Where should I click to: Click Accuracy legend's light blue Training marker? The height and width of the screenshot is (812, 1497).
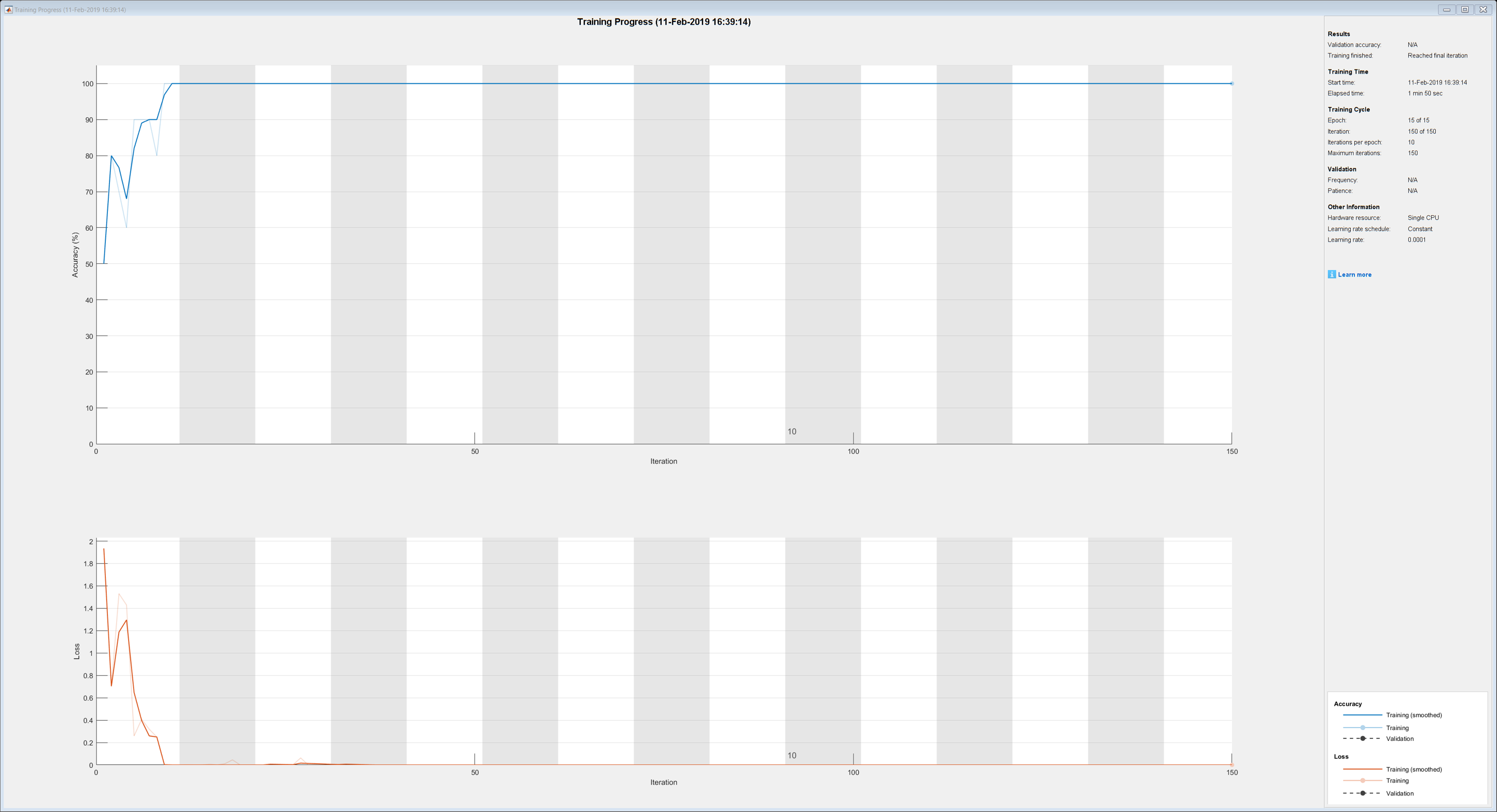click(x=1362, y=727)
